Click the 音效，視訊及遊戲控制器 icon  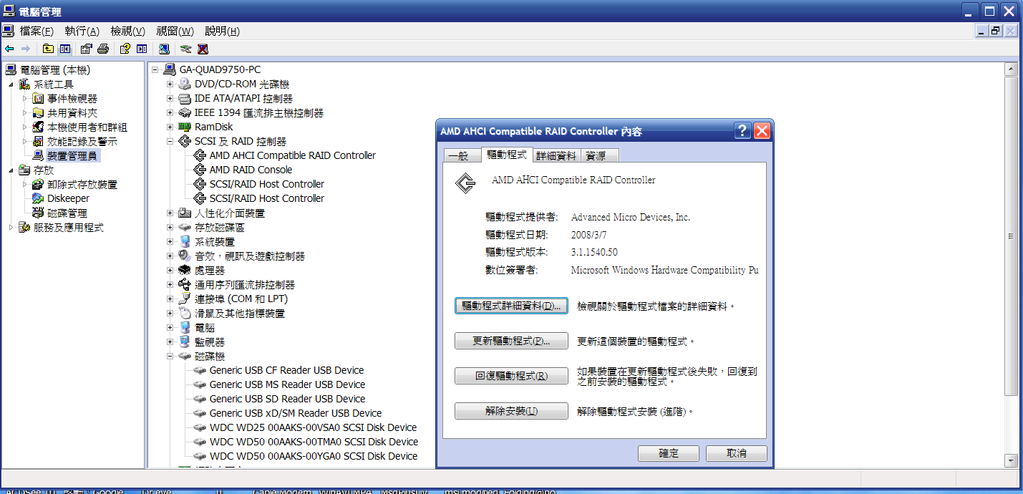pos(185,256)
